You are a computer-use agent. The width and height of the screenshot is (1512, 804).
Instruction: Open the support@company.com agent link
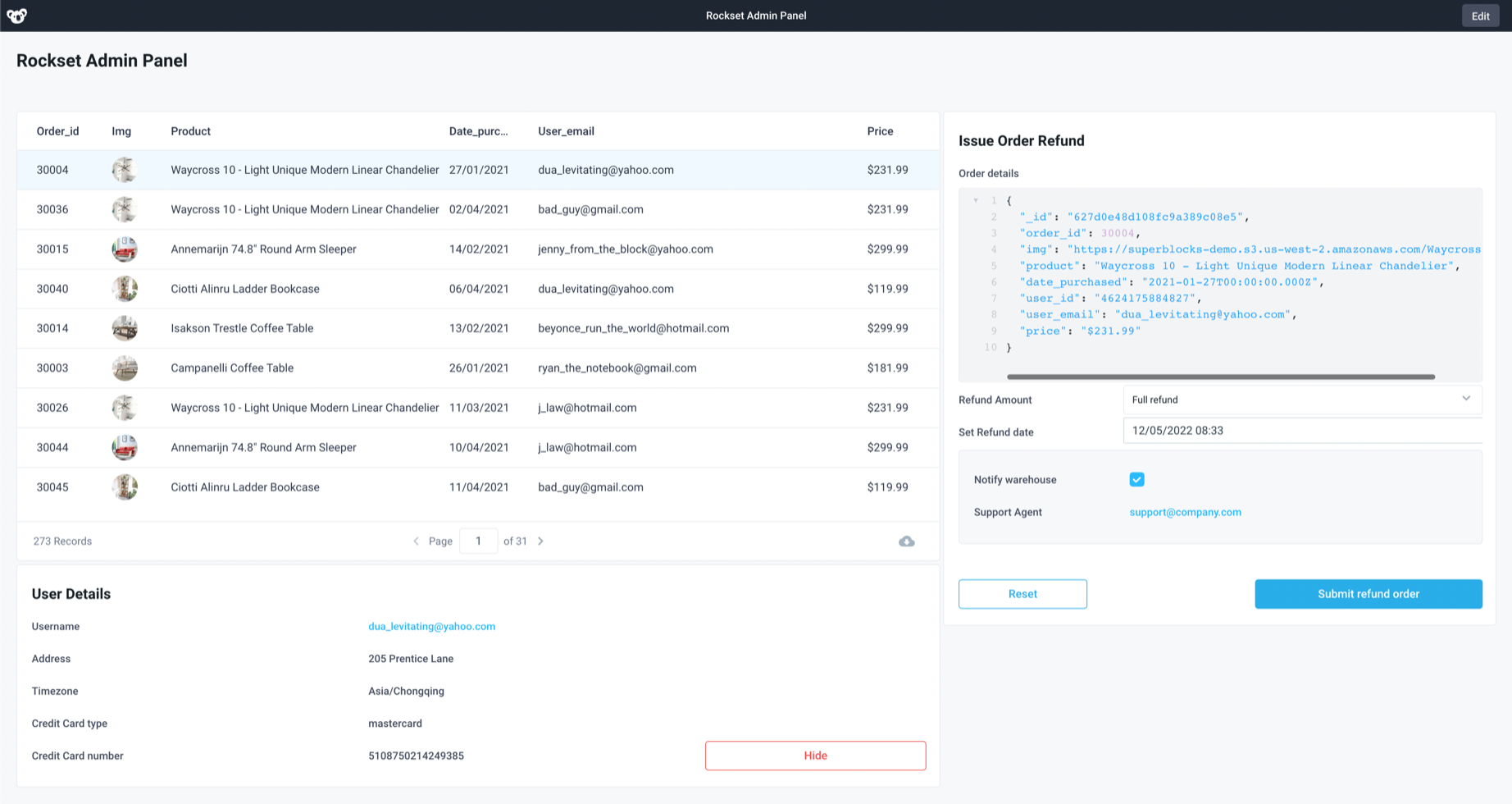pos(1185,511)
